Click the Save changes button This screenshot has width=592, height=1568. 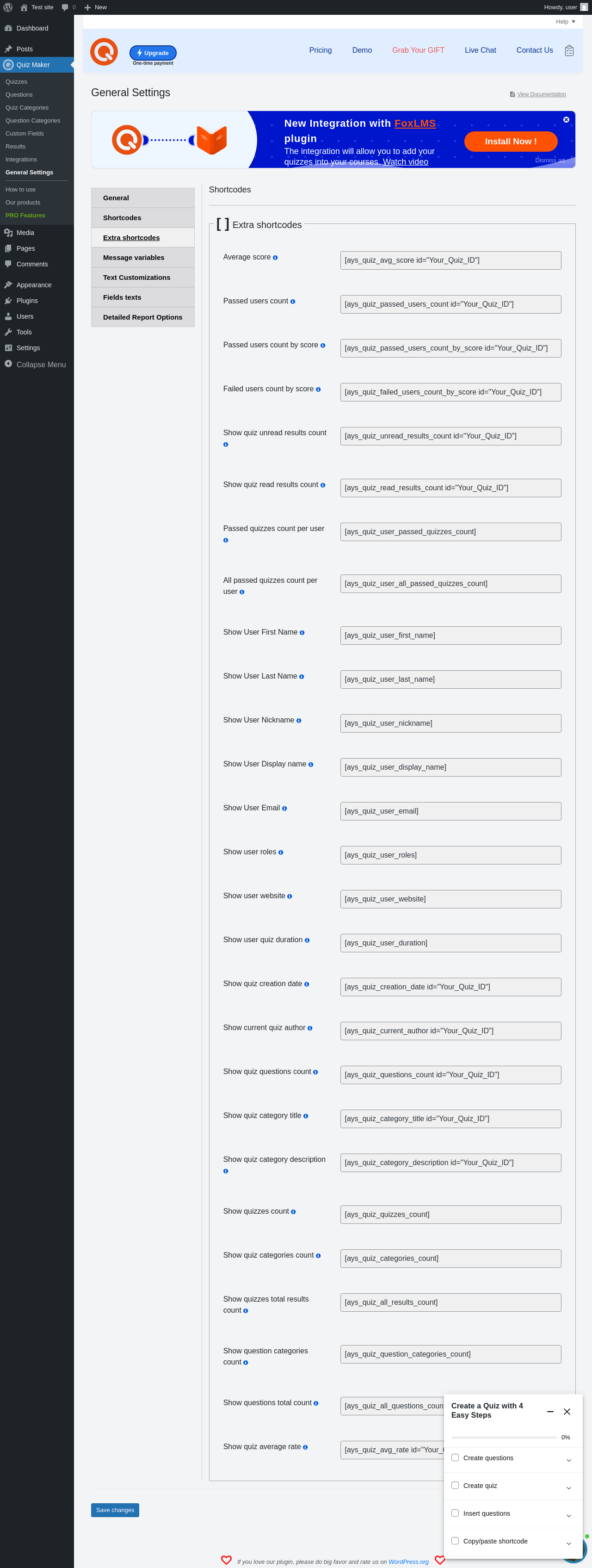[x=115, y=1510]
